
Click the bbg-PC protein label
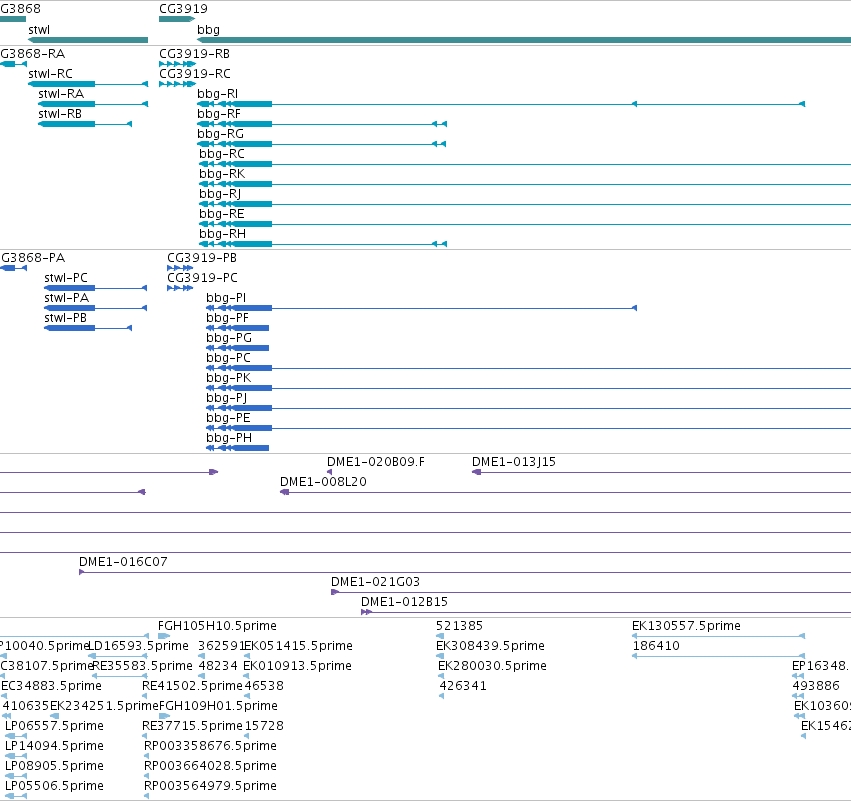tap(228, 358)
